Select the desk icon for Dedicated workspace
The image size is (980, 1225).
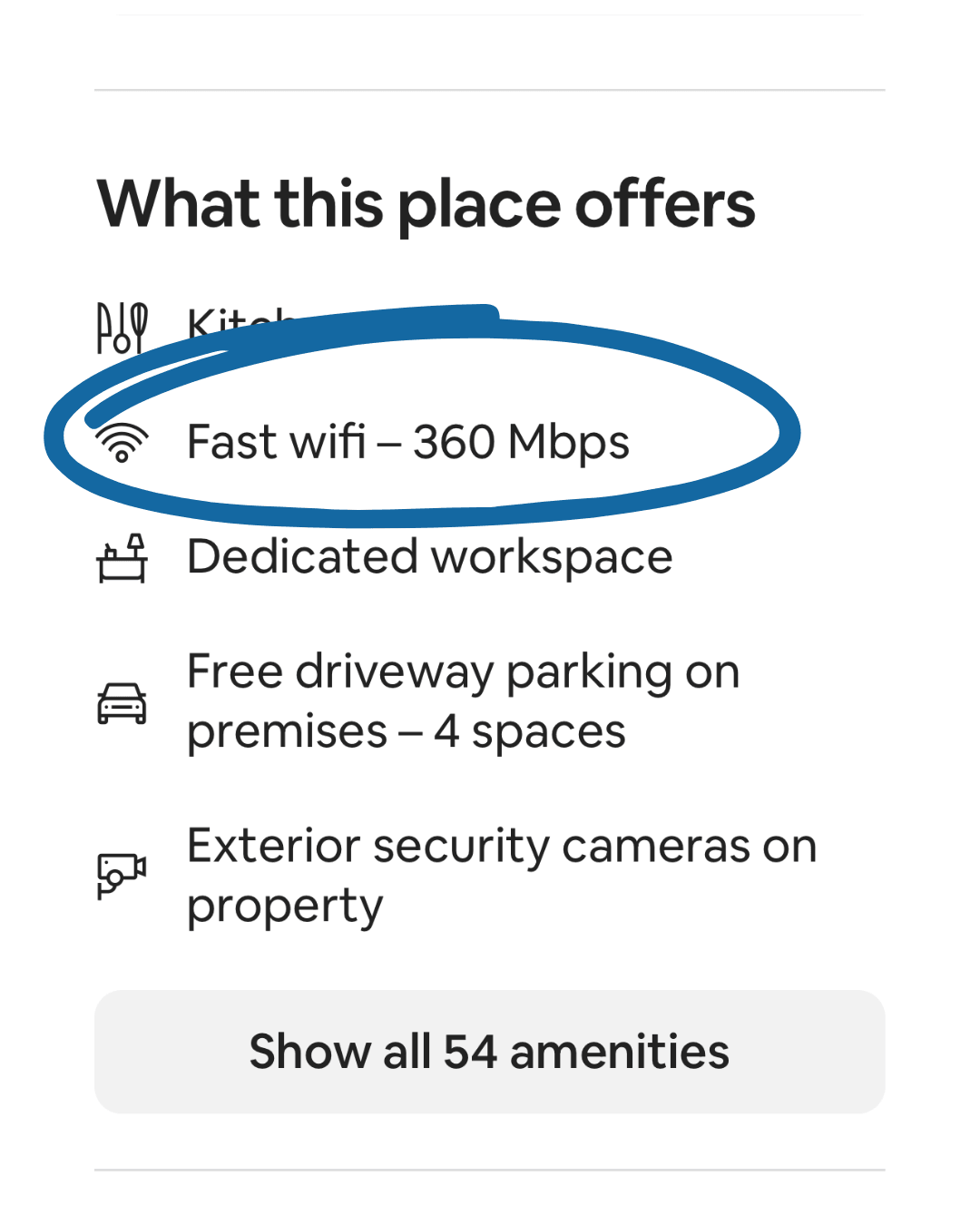point(122,558)
